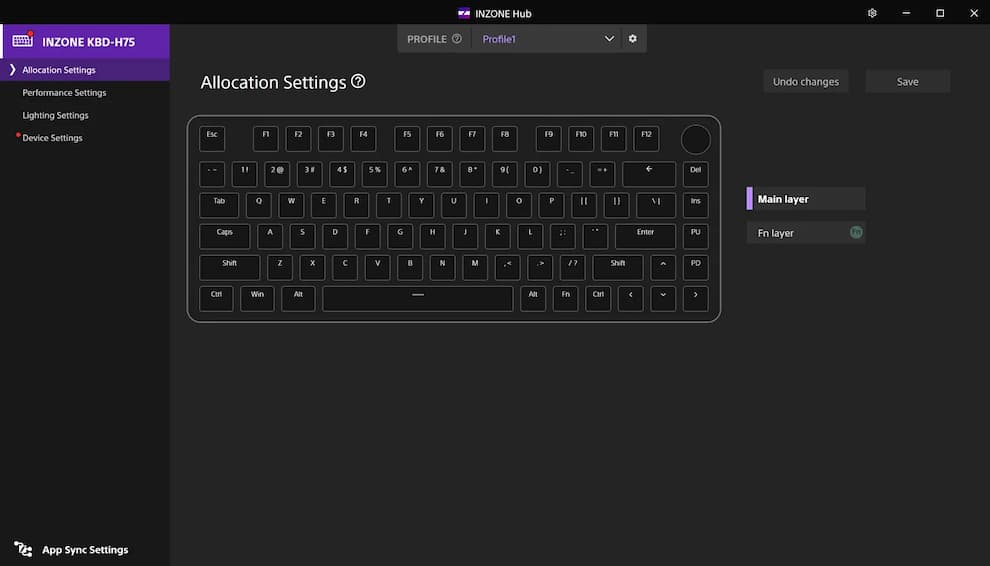Click the help icon next to PROFILE label
The height and width of the screenshot is (566, 990).
pyautogui.click(x=457, y=39)
